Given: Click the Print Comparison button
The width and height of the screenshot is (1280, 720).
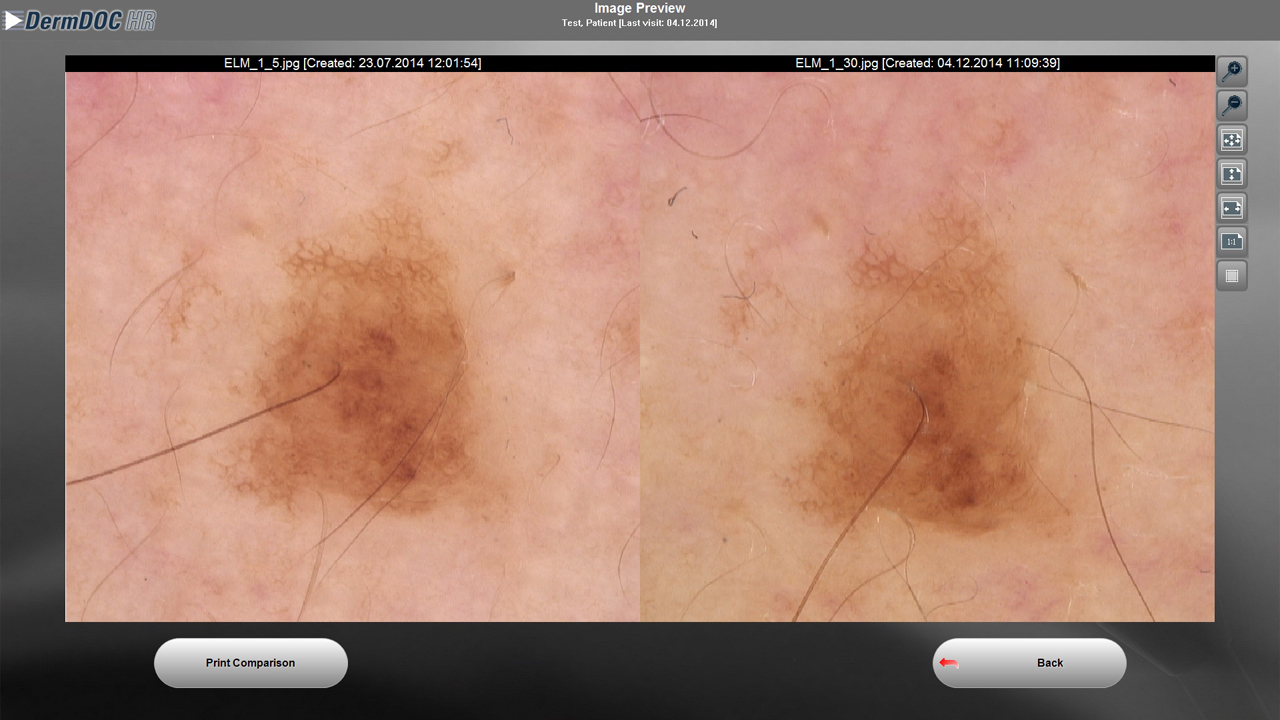Looking at the screenshot, I should [251, 663].
